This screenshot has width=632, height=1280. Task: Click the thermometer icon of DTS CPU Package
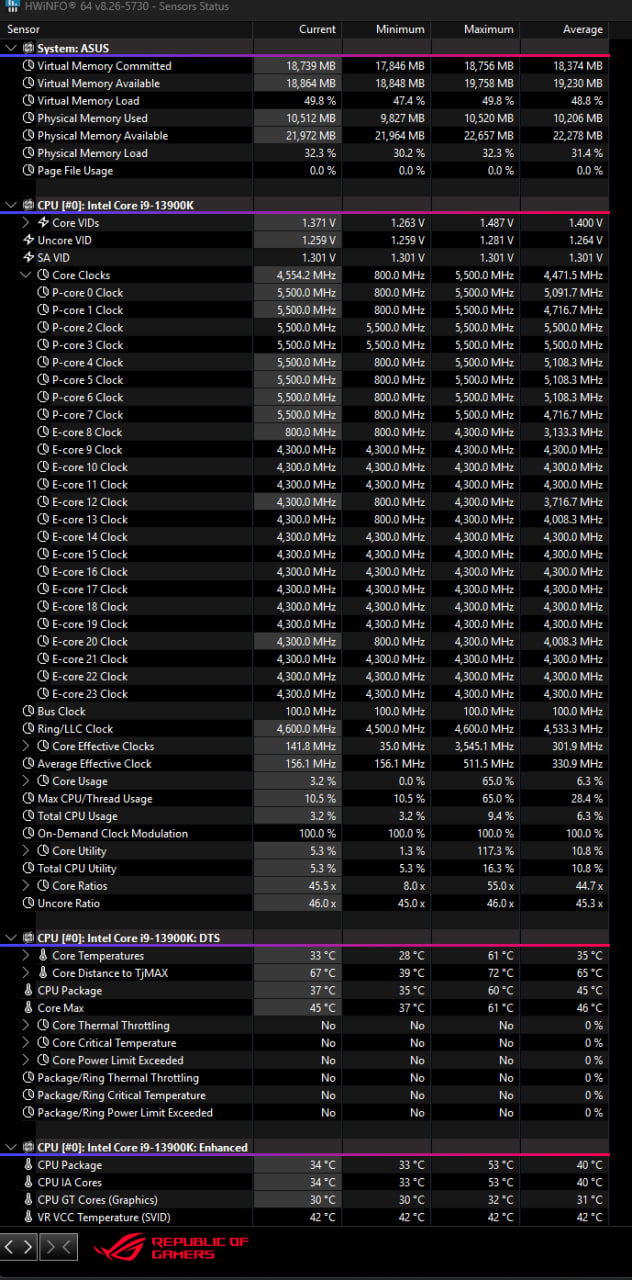28,991
